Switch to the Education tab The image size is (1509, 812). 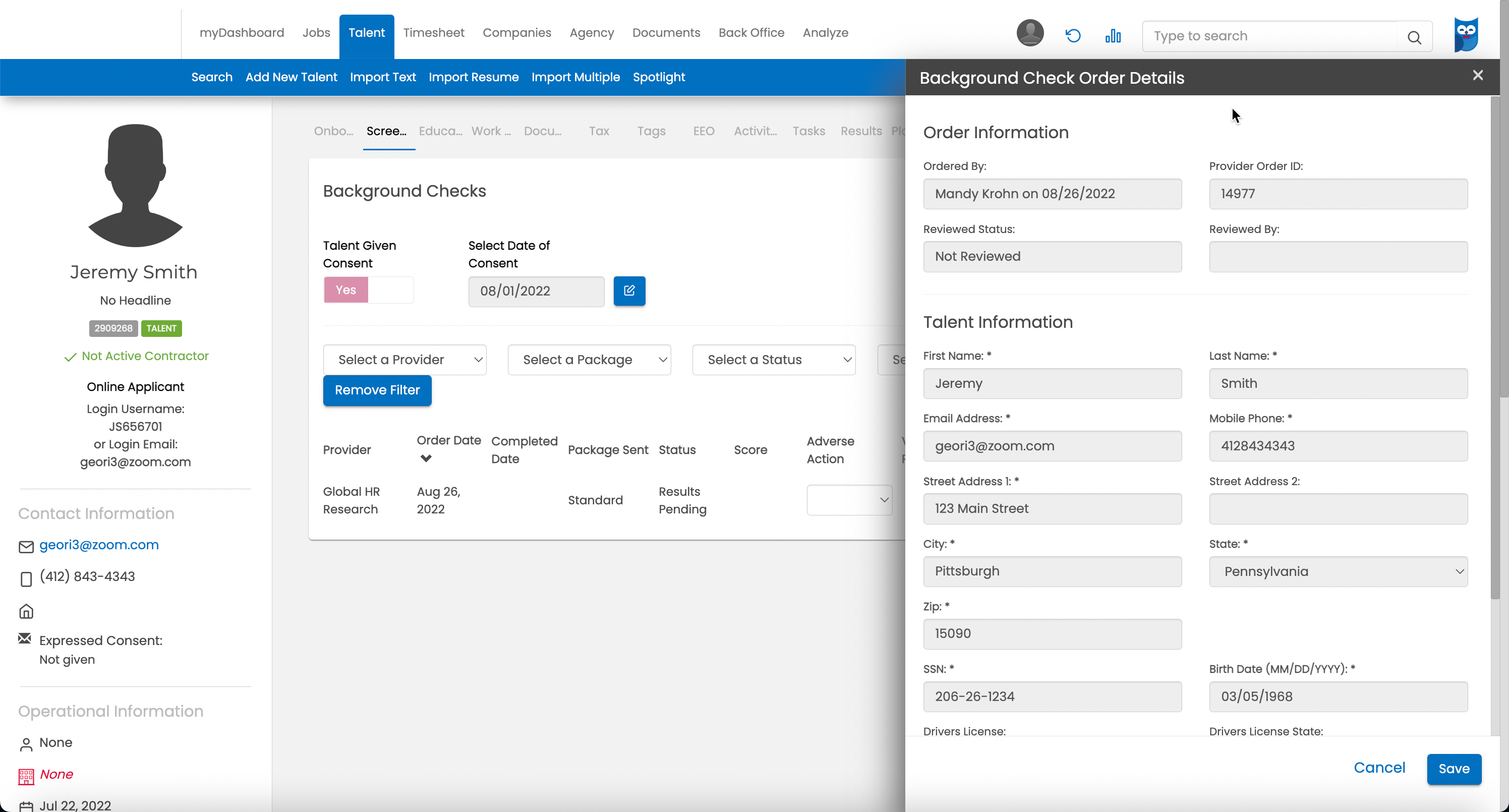(440, 131)
